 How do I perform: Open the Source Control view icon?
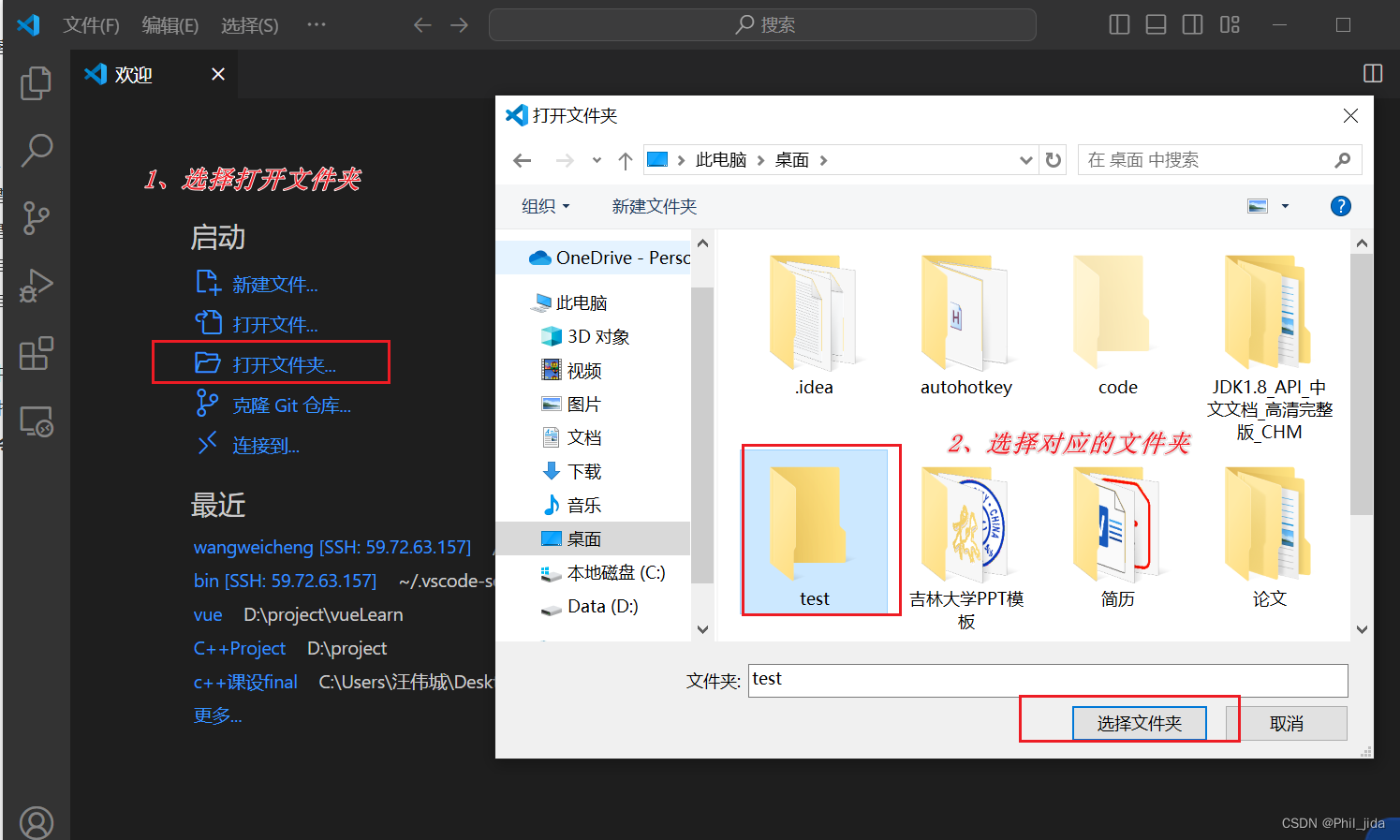pyautogui.click(x=36, y=217)
